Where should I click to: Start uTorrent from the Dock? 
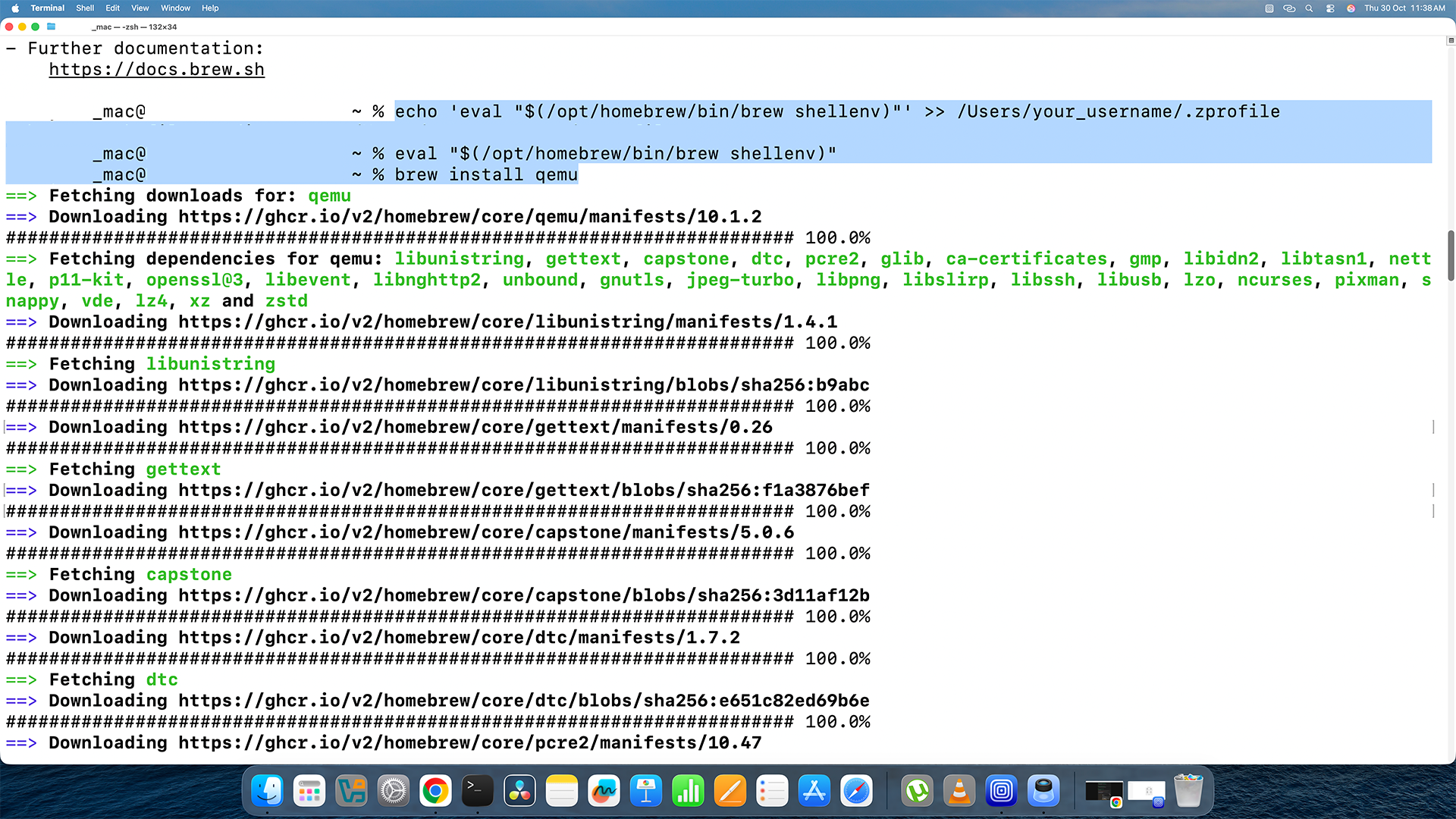coord(918,791)
